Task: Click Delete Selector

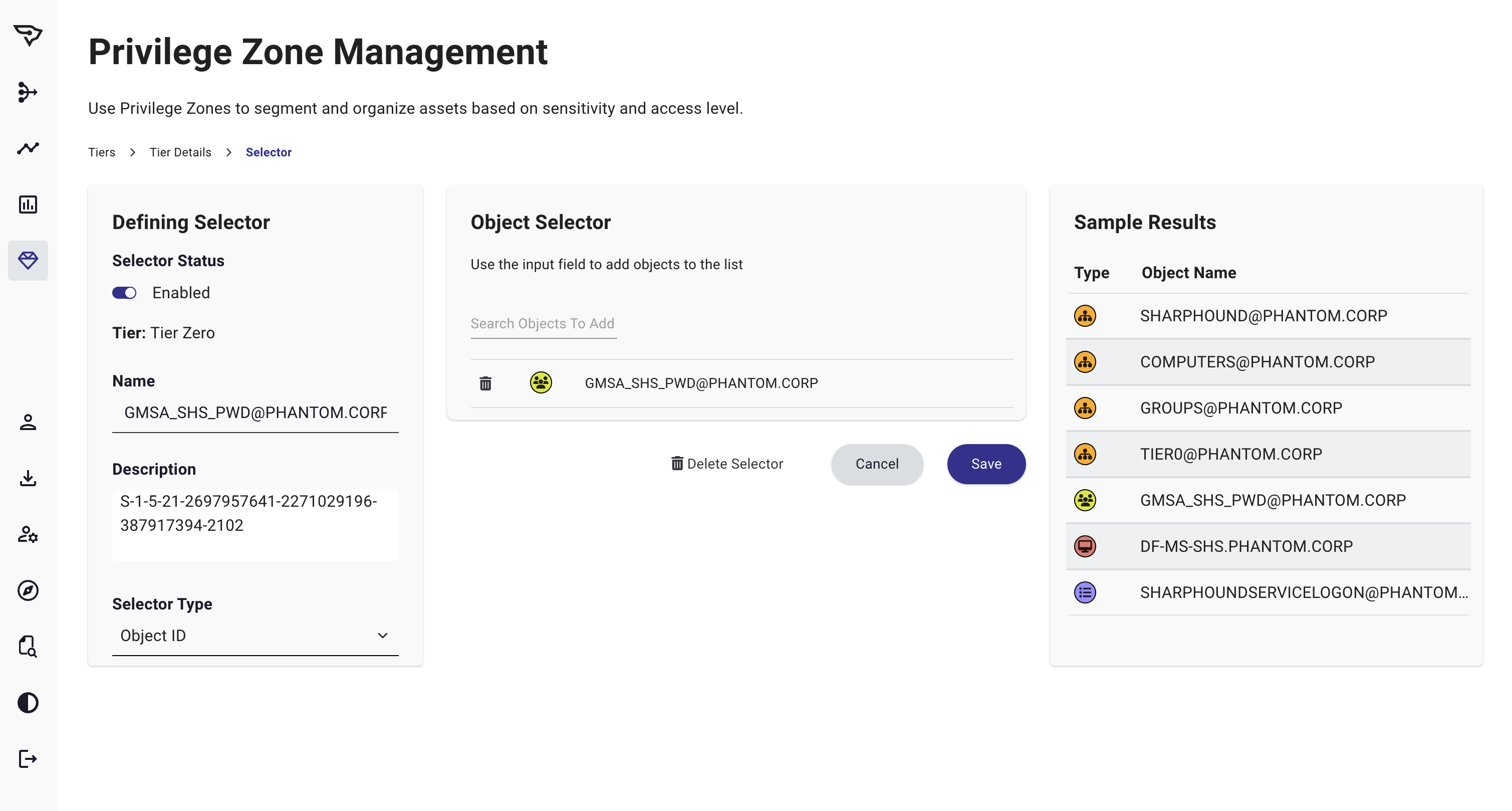Action: (x=726, y=464)
